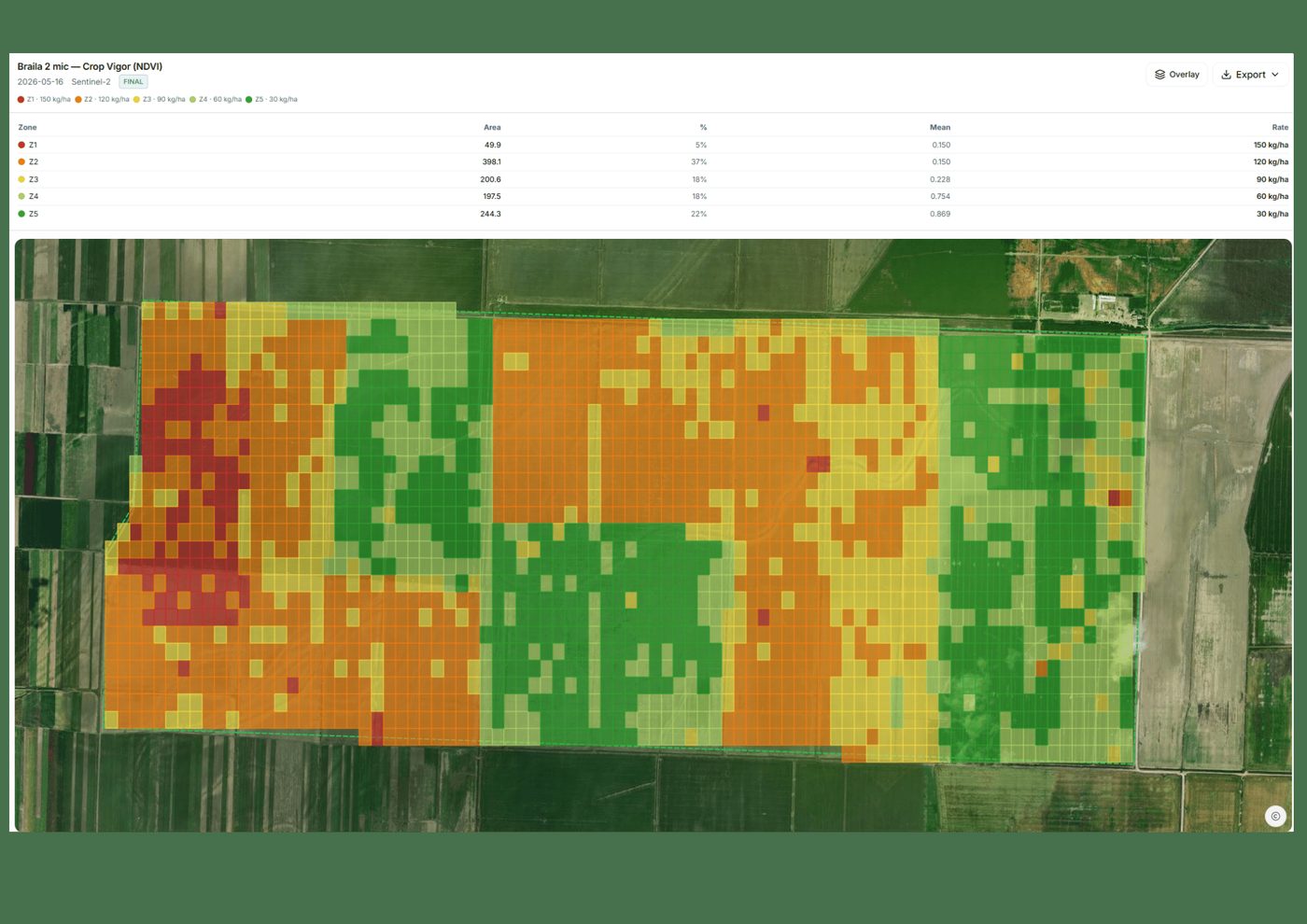Click the 30 kg/ha rate cell in the Z5 table row
Viewport: 1307px width, 924px height.
coord(1272,215)
